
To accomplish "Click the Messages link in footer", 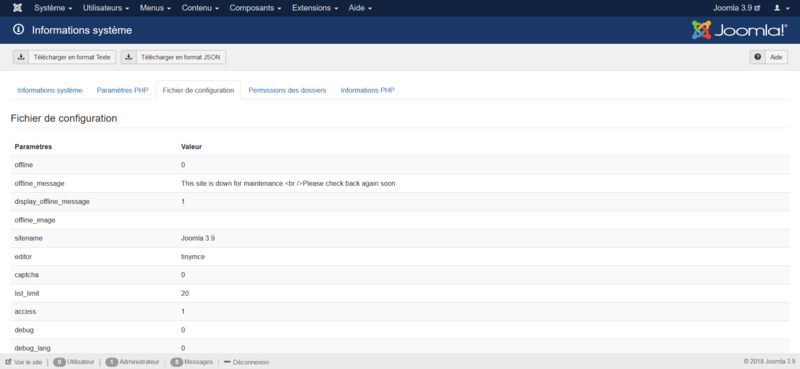I will (198, 362).
